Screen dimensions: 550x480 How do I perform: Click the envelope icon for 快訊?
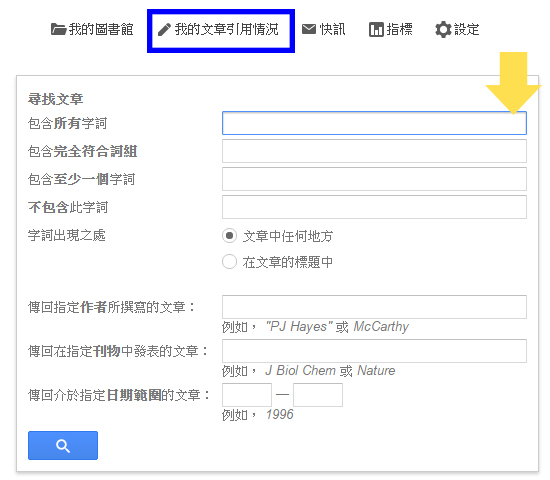(x=309, y=29)
